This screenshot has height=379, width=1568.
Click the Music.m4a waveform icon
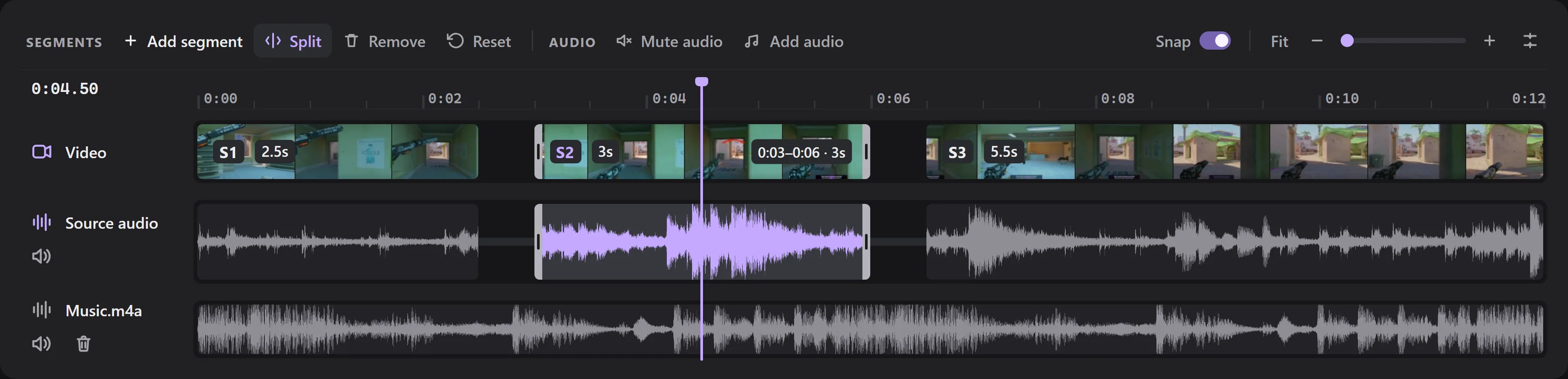coord(41,310)
